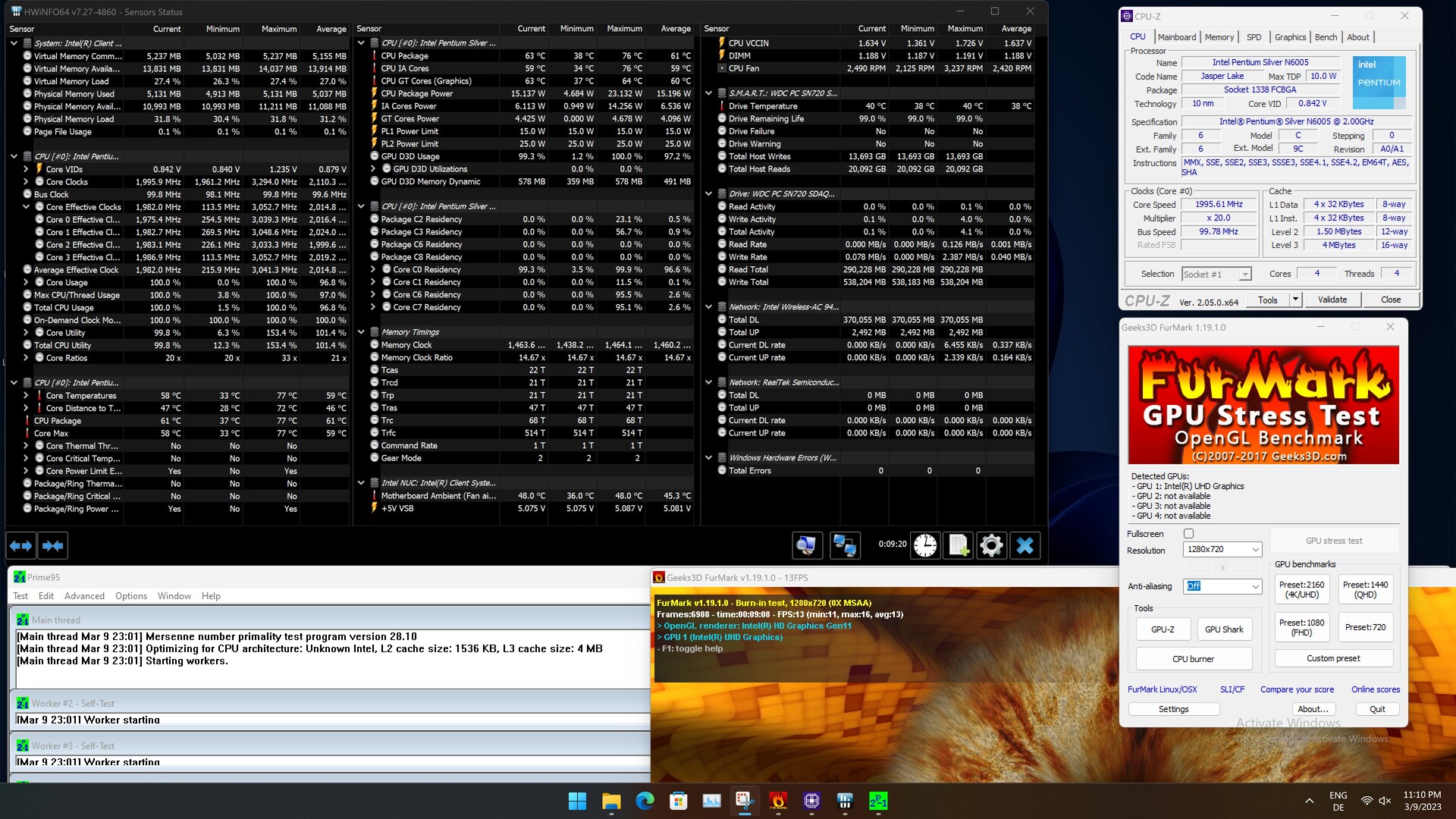This screenshot has width=1456, height=819.
Task: Open HWiNFO remote monitor icon
Action: [806, 545]
